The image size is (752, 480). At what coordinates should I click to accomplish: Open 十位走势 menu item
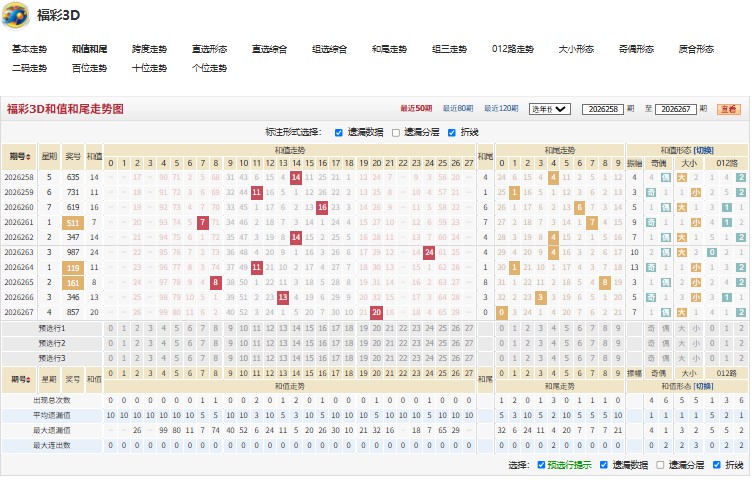[150, 68]
